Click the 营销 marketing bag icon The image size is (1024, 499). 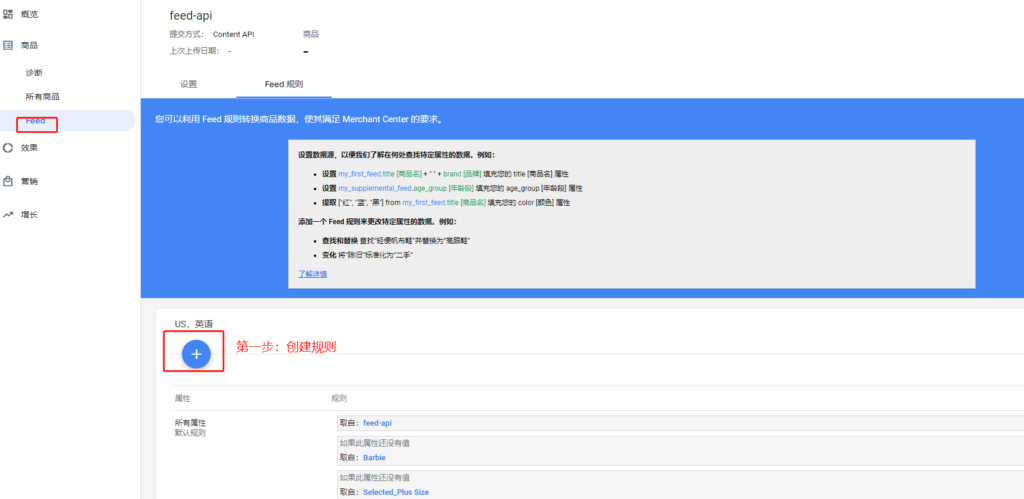tap(8, 181)
